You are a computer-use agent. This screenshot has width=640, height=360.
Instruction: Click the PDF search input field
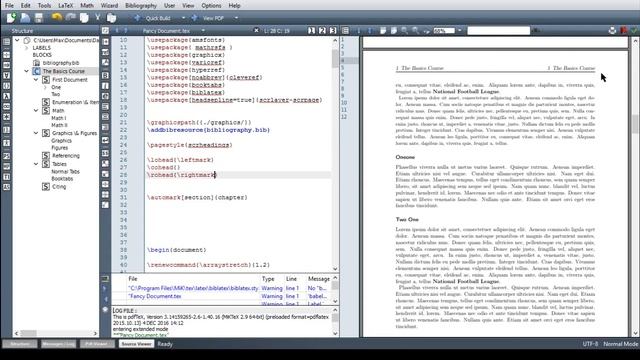point(498,31)
